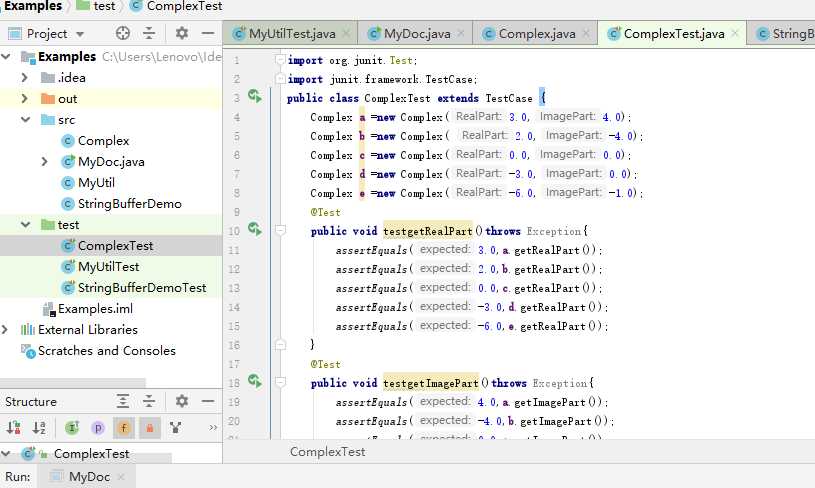The height and width of the screenshot is (488, 815).
Task: Click the testgetRealPart method name
Action: click(428, 231)
